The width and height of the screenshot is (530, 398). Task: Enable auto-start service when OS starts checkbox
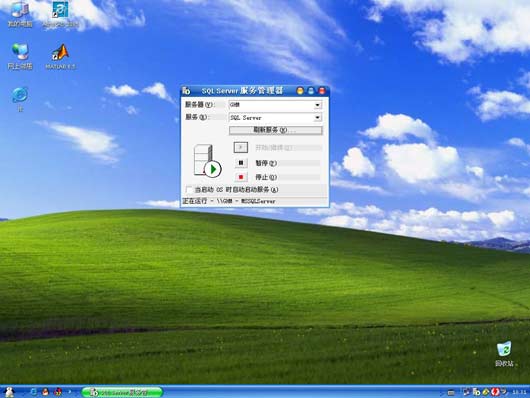pyautogui.click(x=189, y=190)
